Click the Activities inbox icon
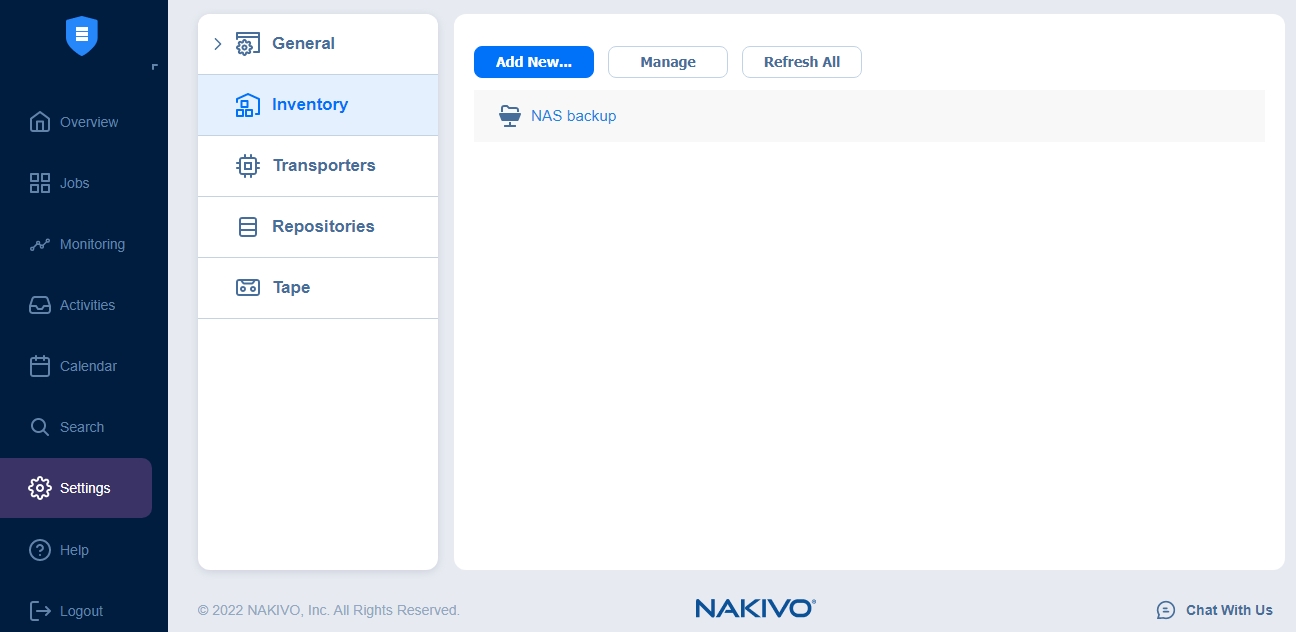 (x=40, y=305)
